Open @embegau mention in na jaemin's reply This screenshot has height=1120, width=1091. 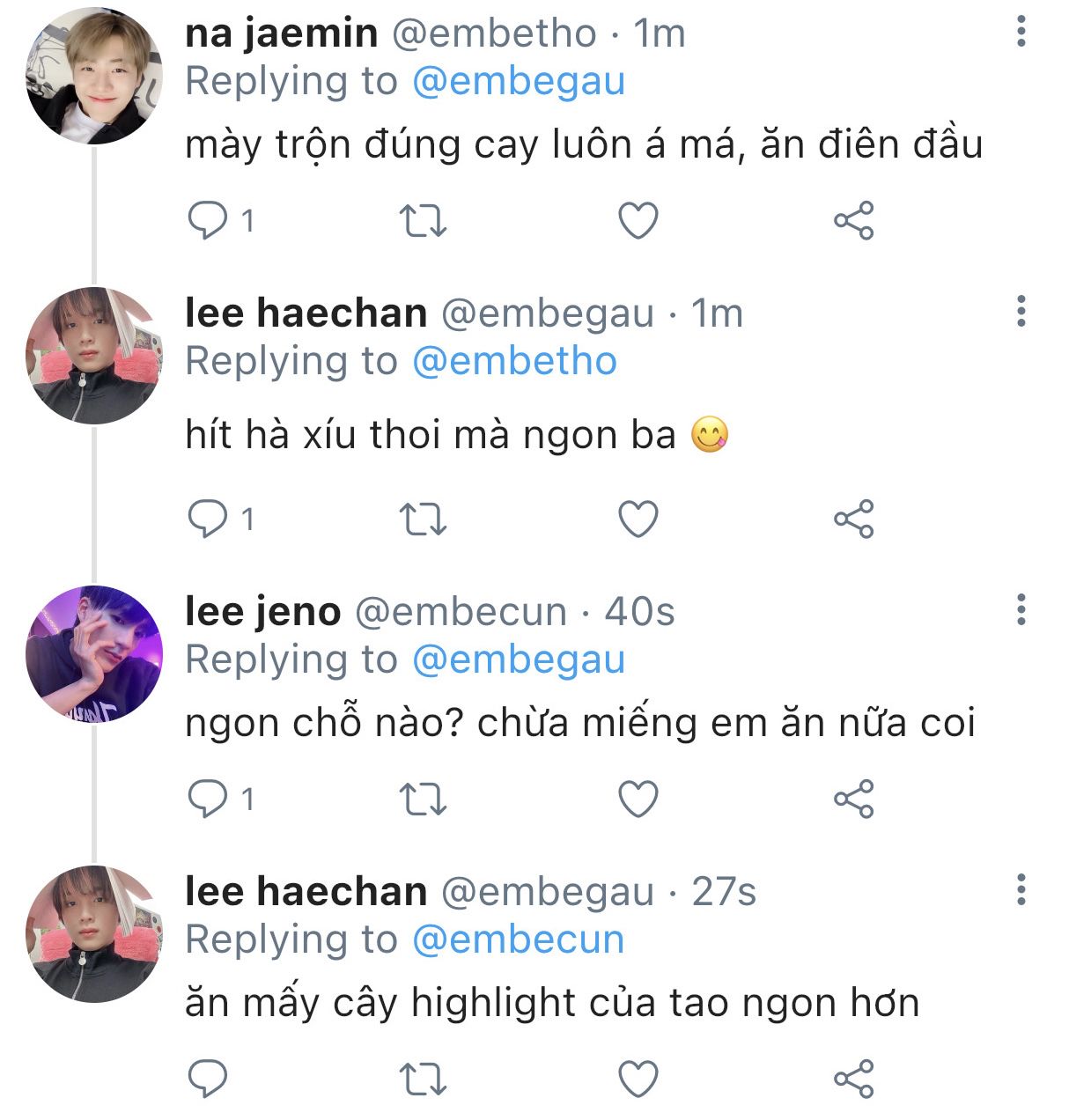pos(519,81)
